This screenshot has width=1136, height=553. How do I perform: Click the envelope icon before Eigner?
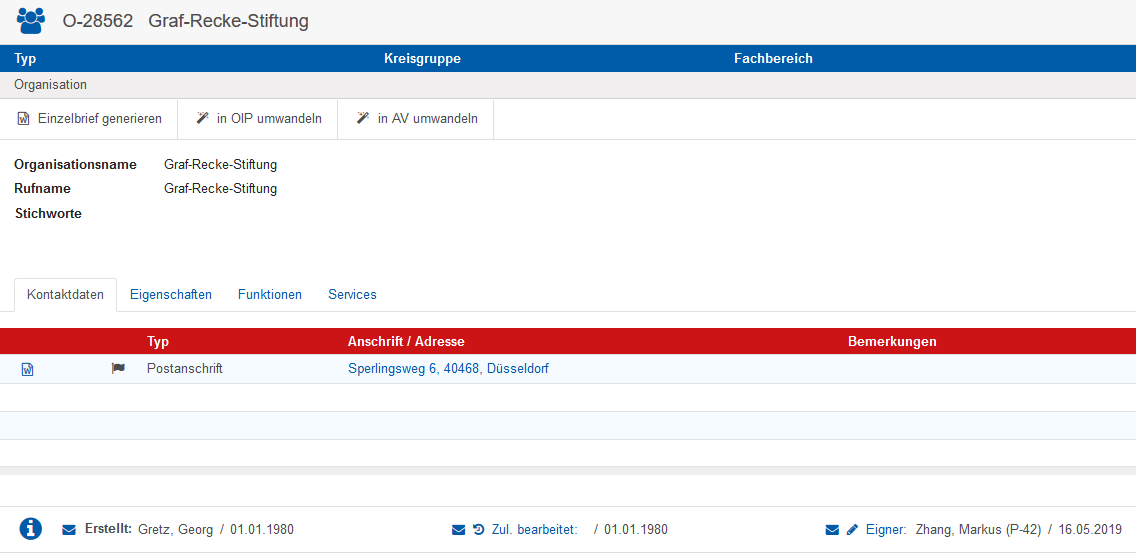click(x=833, y=530)
